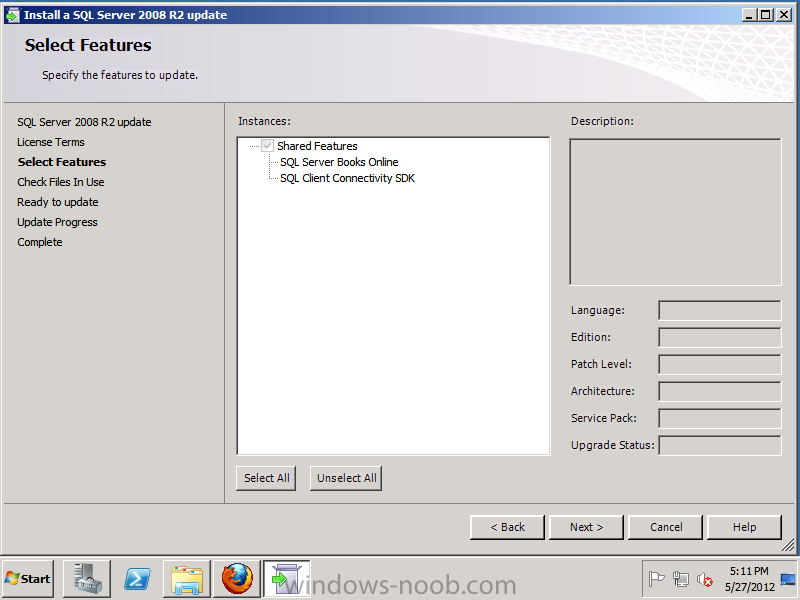800x600 pixels.
Task: Click the Upgrade Status field
Action: point(720,445)
